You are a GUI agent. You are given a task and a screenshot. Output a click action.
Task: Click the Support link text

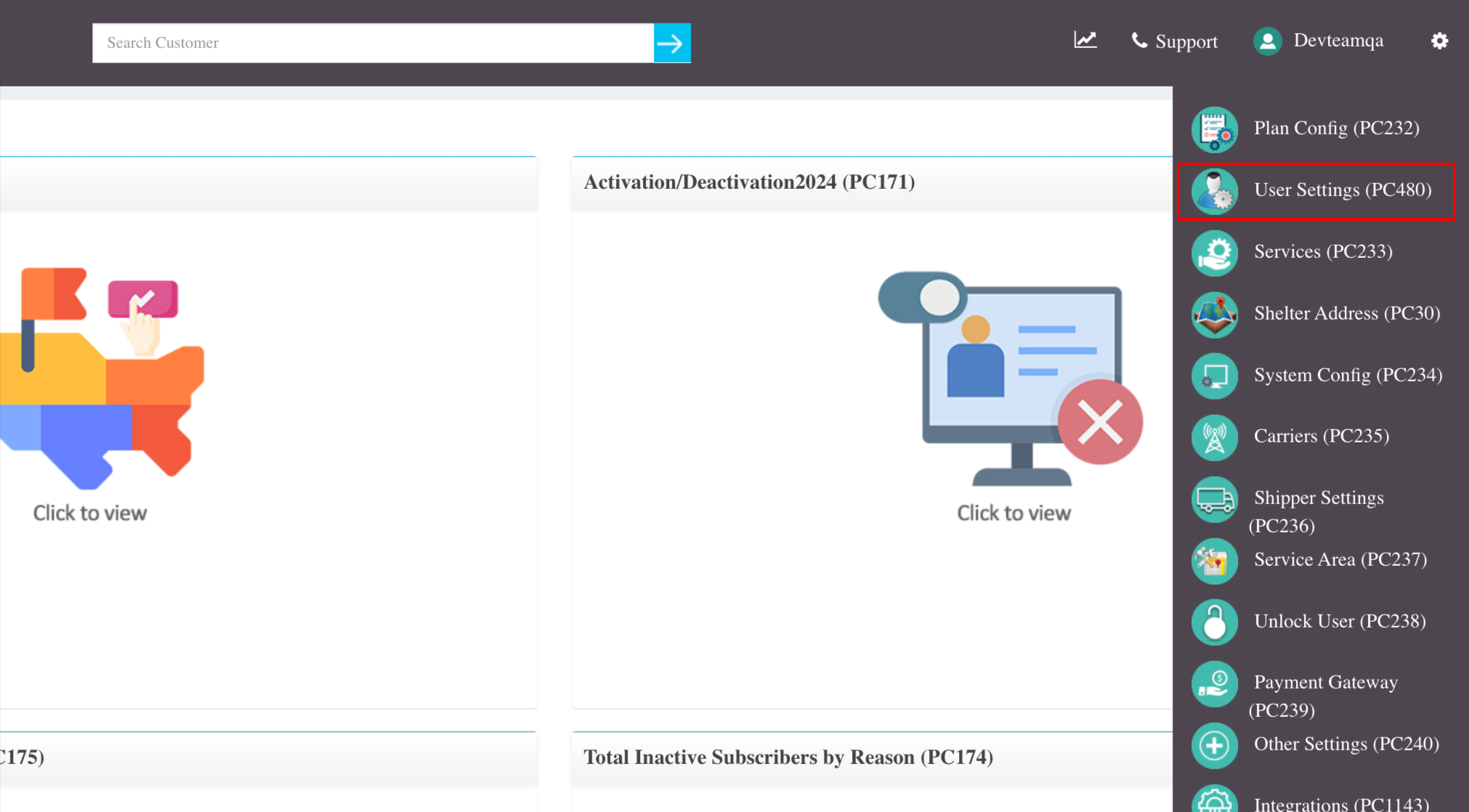(x=1186, y=42)
